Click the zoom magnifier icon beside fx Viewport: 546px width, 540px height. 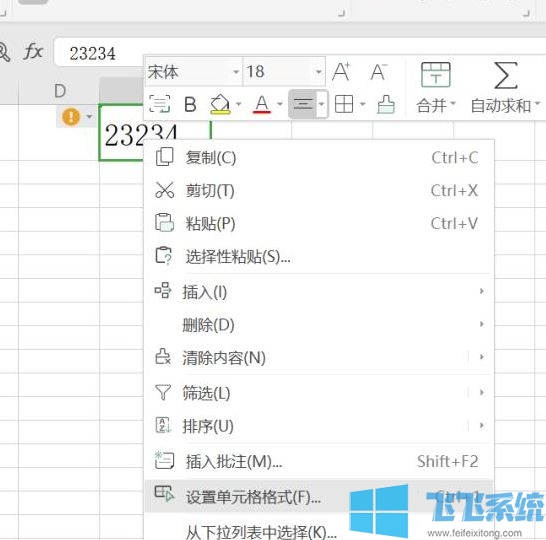[4, 52]
